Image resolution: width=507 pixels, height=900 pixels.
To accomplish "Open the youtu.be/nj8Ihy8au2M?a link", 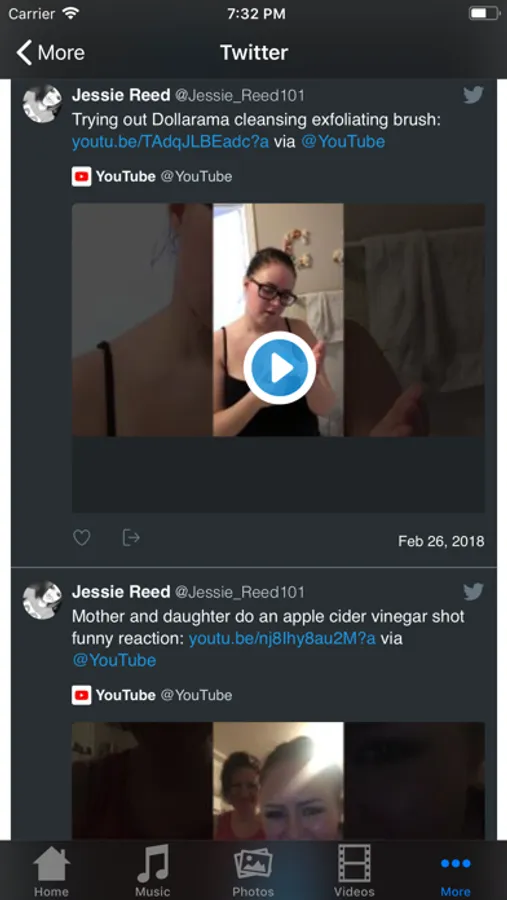I will click(x=282, y=638).
